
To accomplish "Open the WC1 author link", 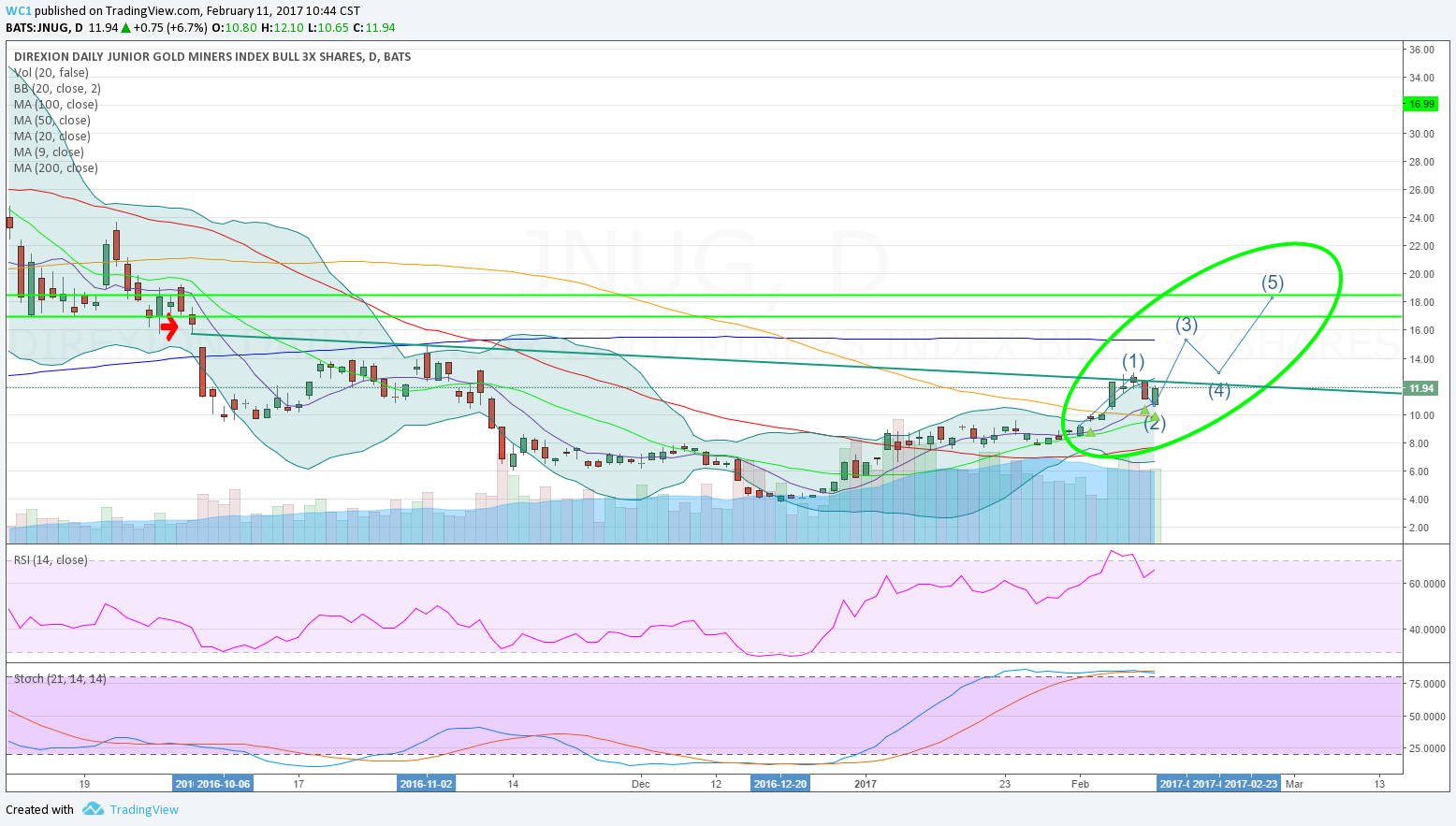I will (x=18, y=11).
